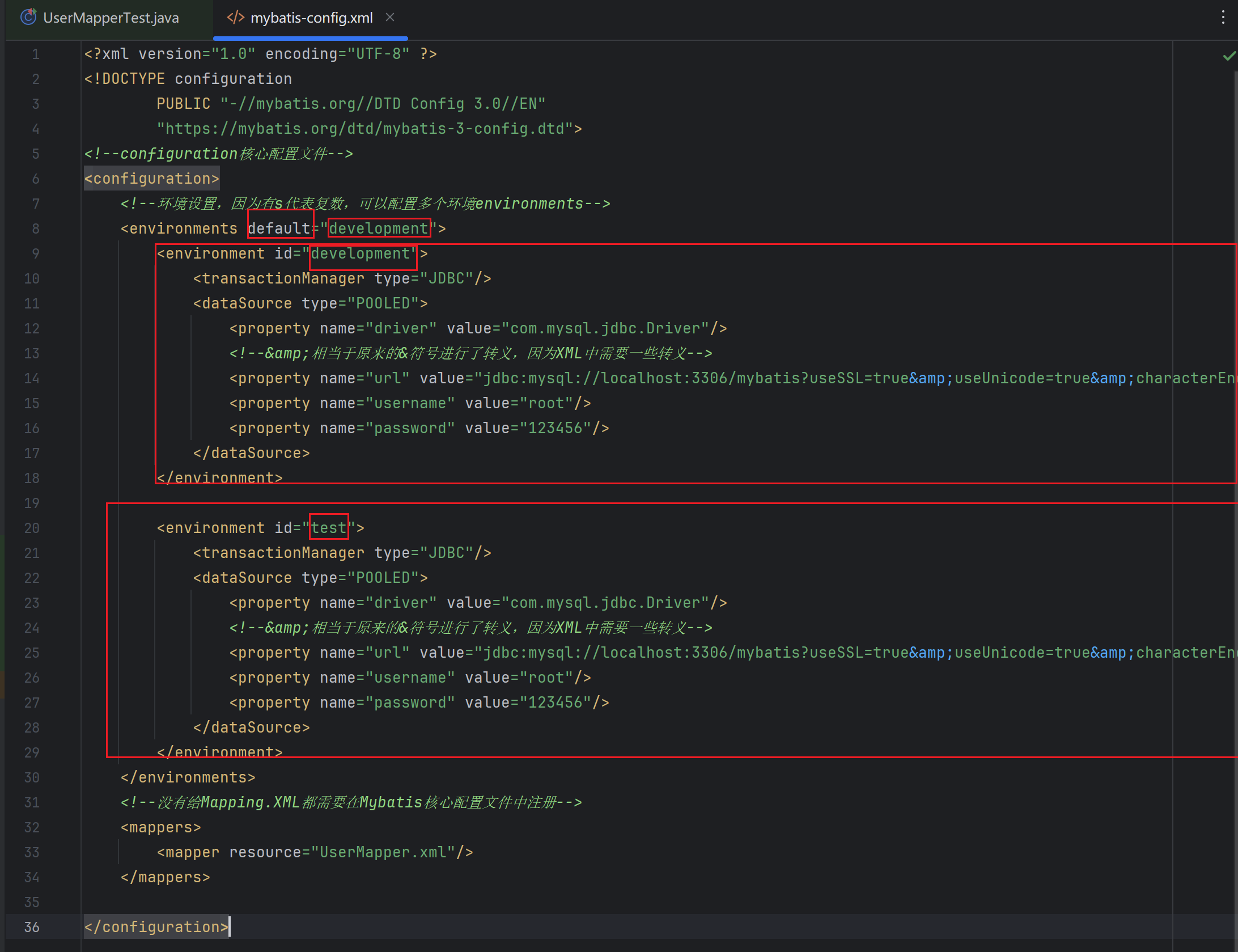Screen dimensions: 1238x952
Task: Select the mybatis-config.xml tab label
Action: pos(311,18)
